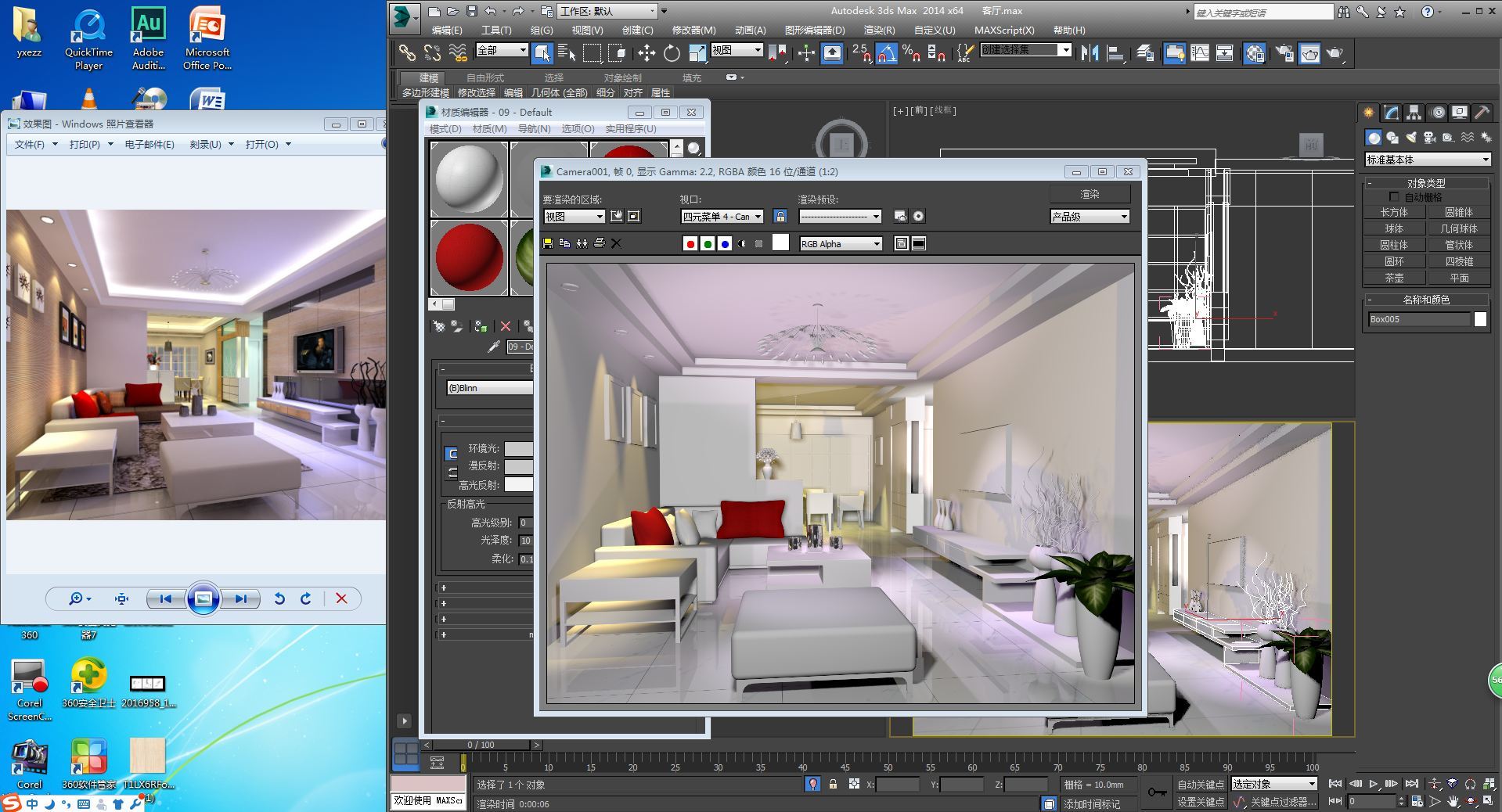Choose the Rectangular Selection Region tool
Viewport: 1502px width, 812px height.
pyautogui.click(x=593, y=53)
